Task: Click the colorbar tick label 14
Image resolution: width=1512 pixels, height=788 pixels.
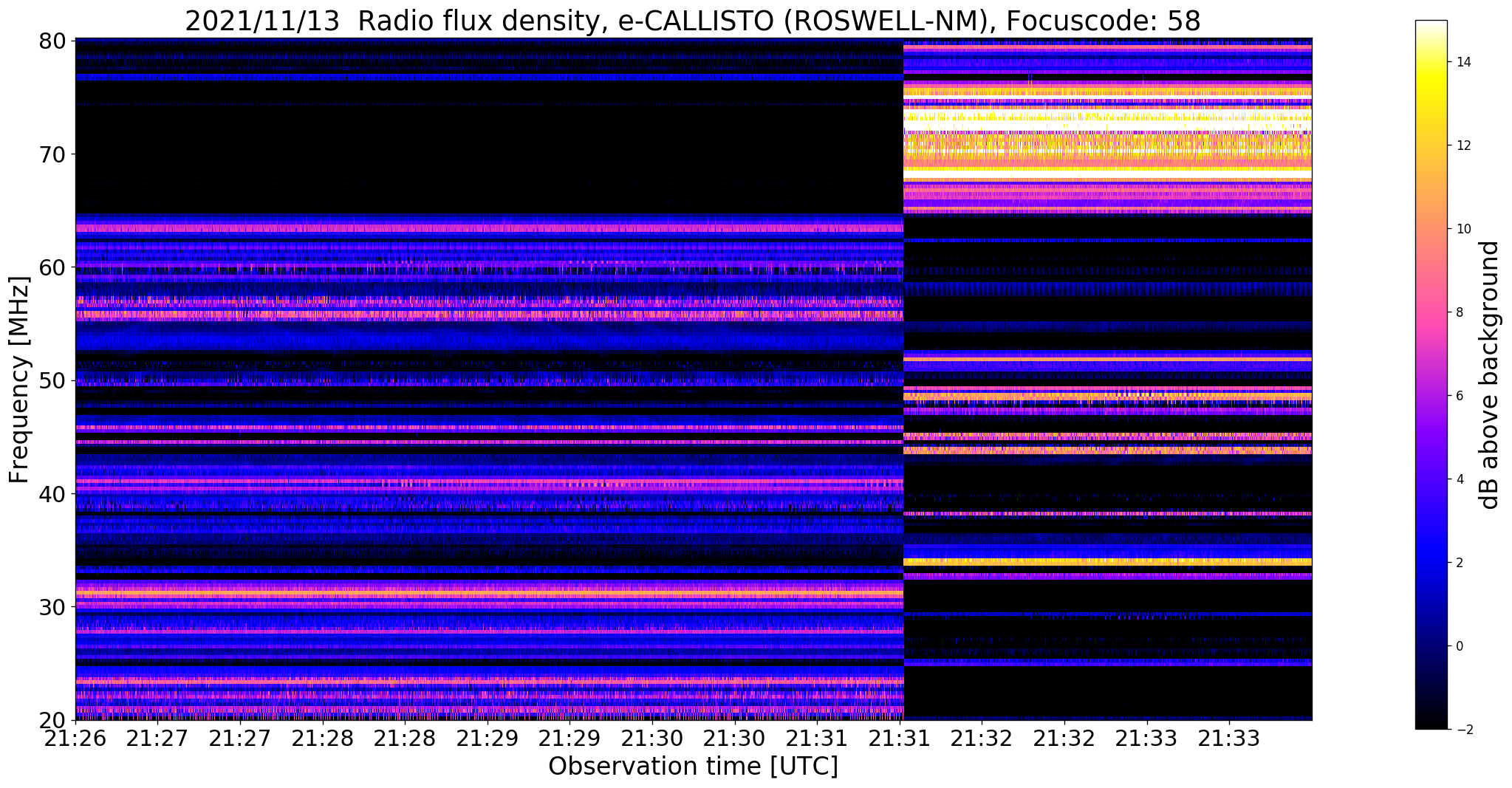Action: (1463, 62)
